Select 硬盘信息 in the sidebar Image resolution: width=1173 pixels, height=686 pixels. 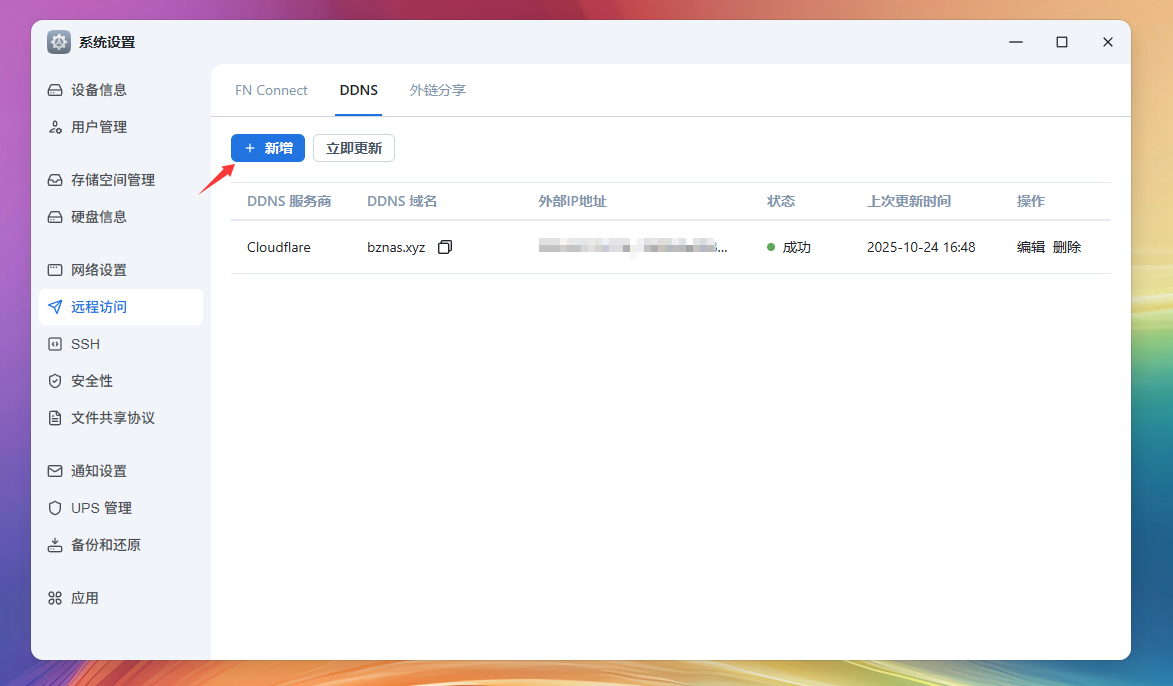[x=98, y=217]
